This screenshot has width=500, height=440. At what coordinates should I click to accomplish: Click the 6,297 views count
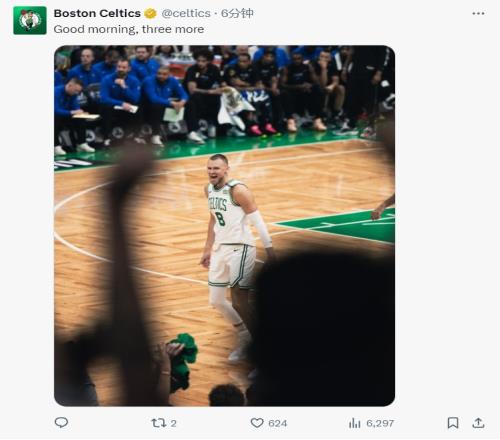(380, 423)
